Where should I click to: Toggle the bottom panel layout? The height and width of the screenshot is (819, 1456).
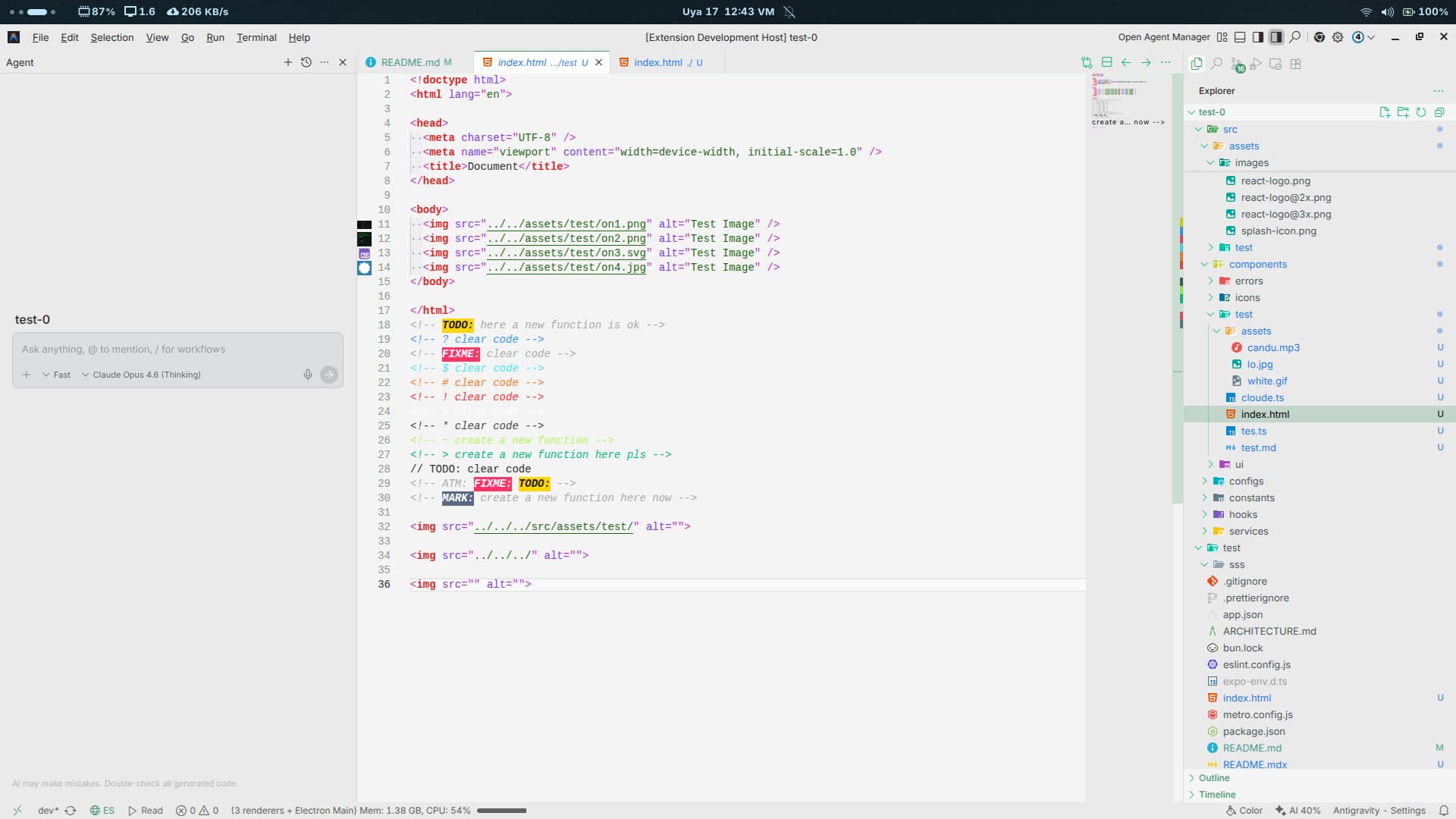click(x=1240, y=37)
